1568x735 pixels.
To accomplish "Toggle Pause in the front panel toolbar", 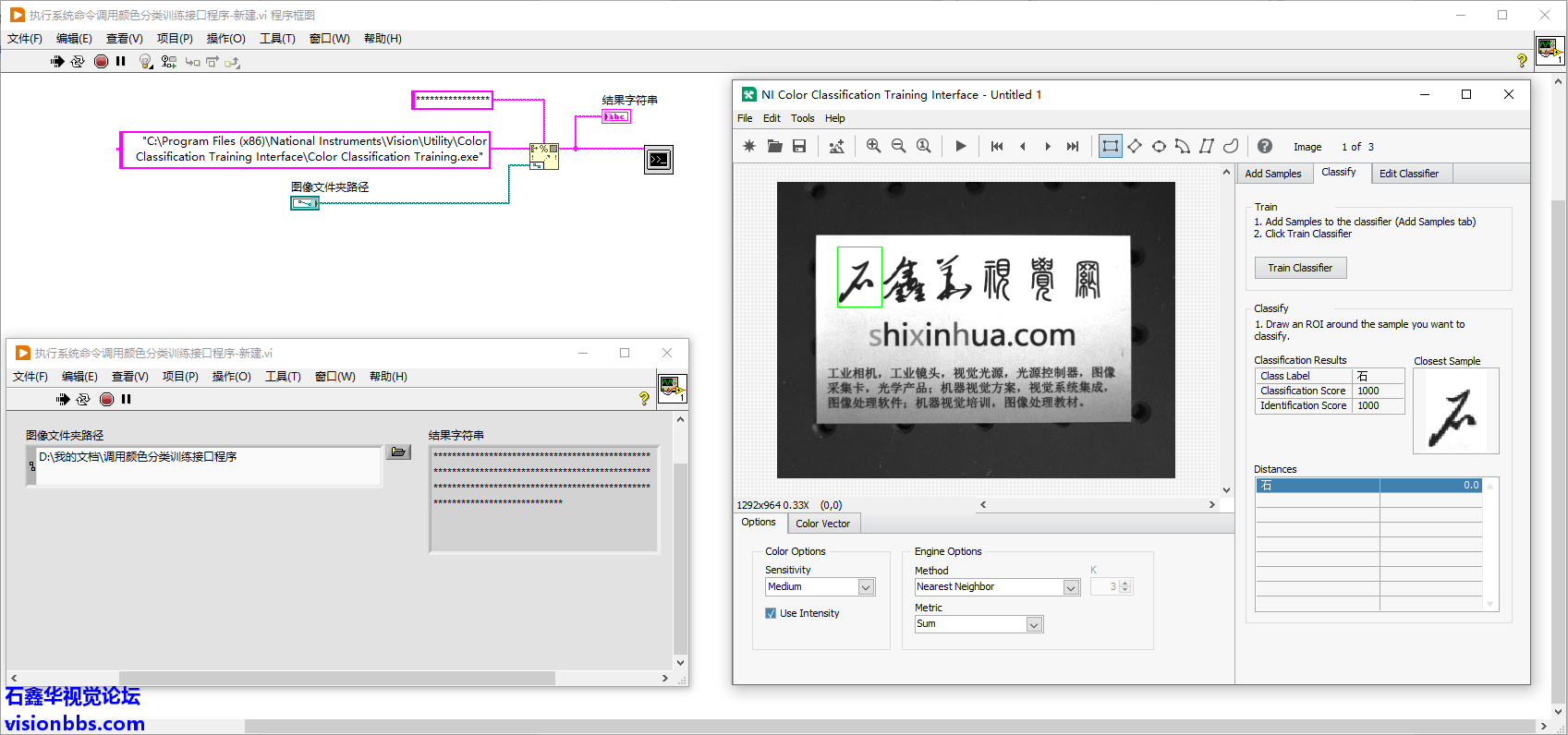I will click(x=127, y=399).
